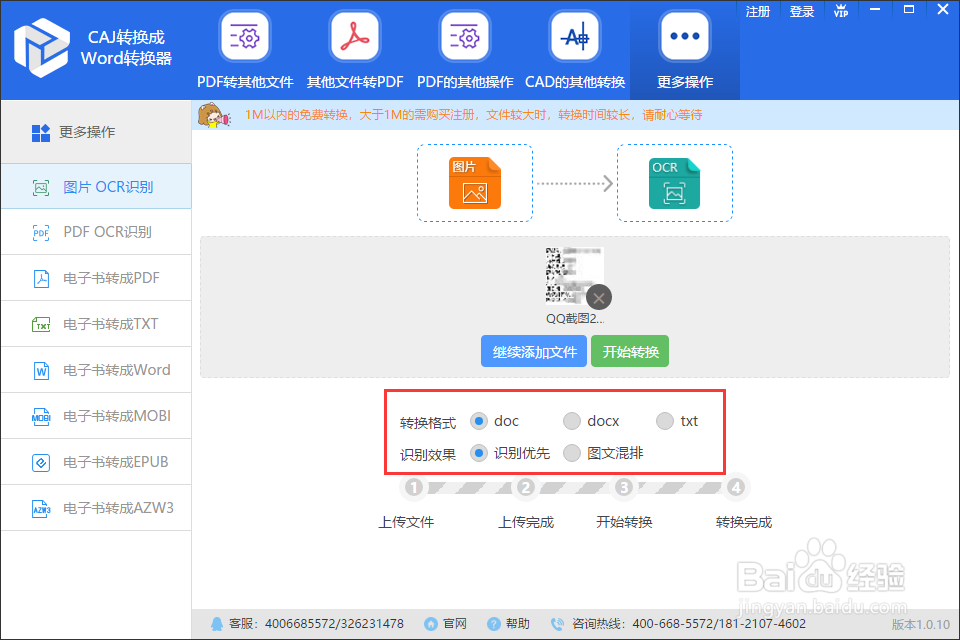Select 图片 OCR识别 in the sidebar
Screen dimensions: 960x640
[95, 186]
